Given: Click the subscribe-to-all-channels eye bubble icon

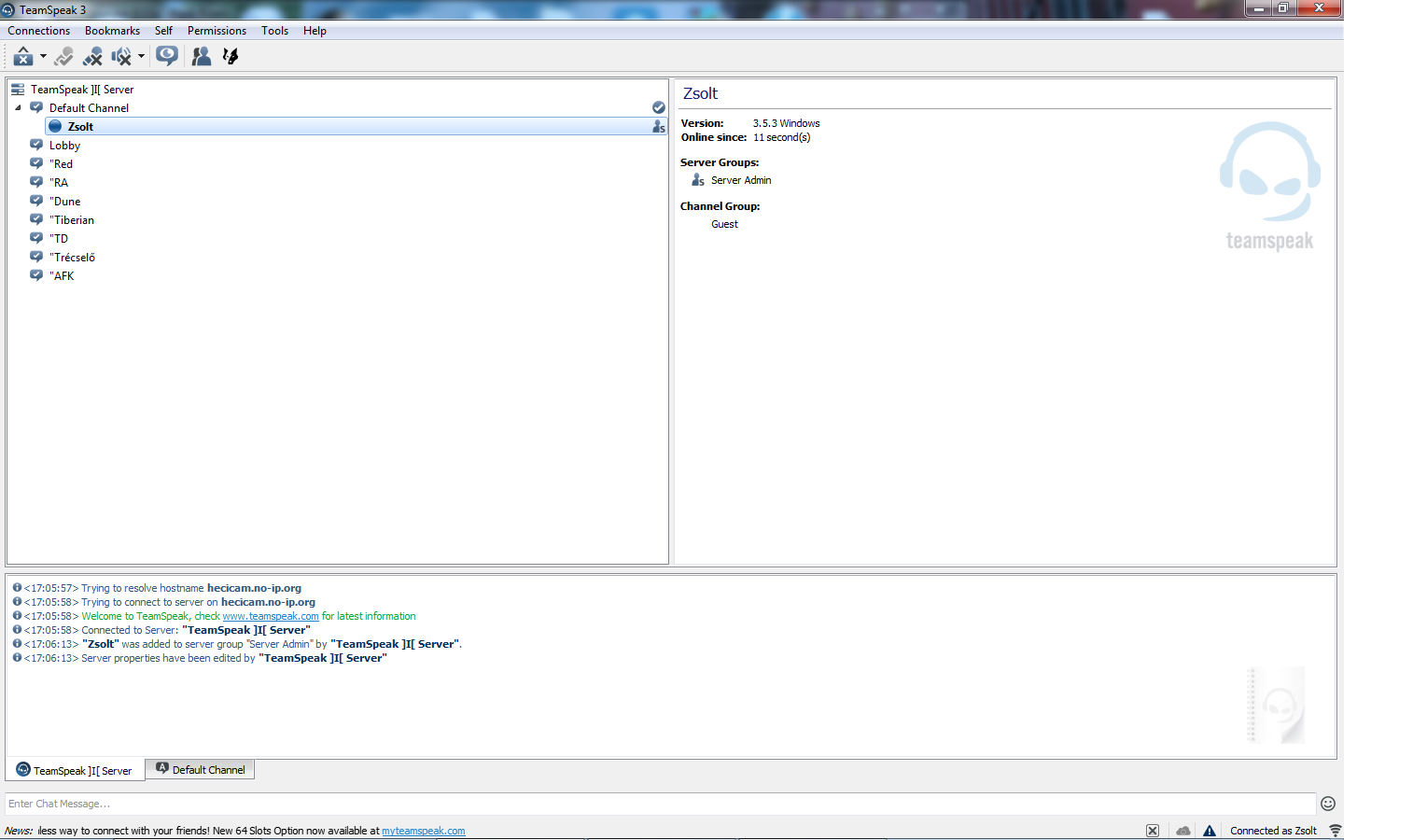Looking at the screenshot, I should 167,56.
